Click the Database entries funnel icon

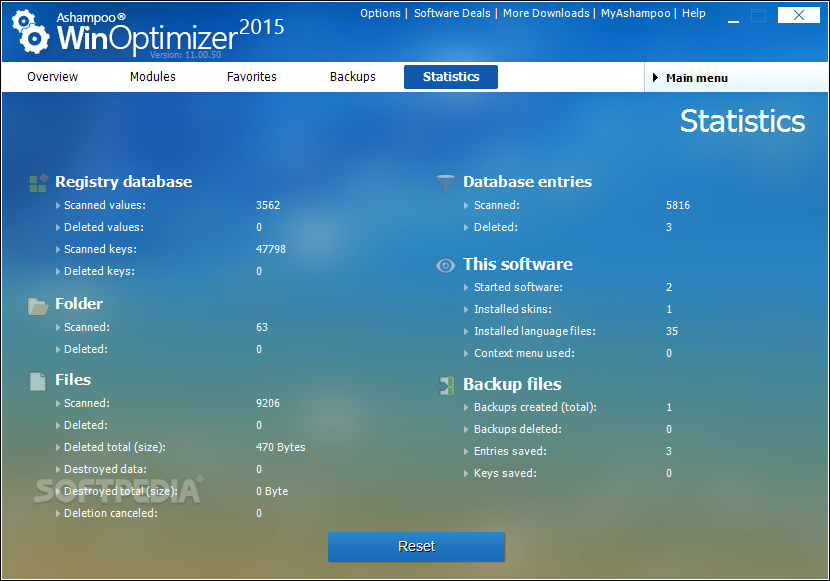445,183
